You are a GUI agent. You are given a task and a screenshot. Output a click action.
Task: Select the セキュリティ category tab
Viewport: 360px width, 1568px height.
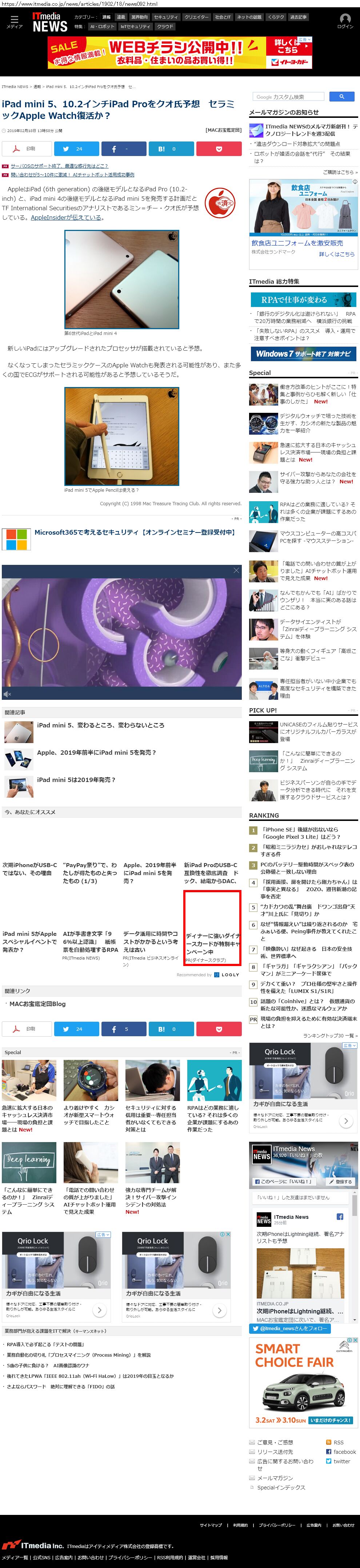(165, 17)
